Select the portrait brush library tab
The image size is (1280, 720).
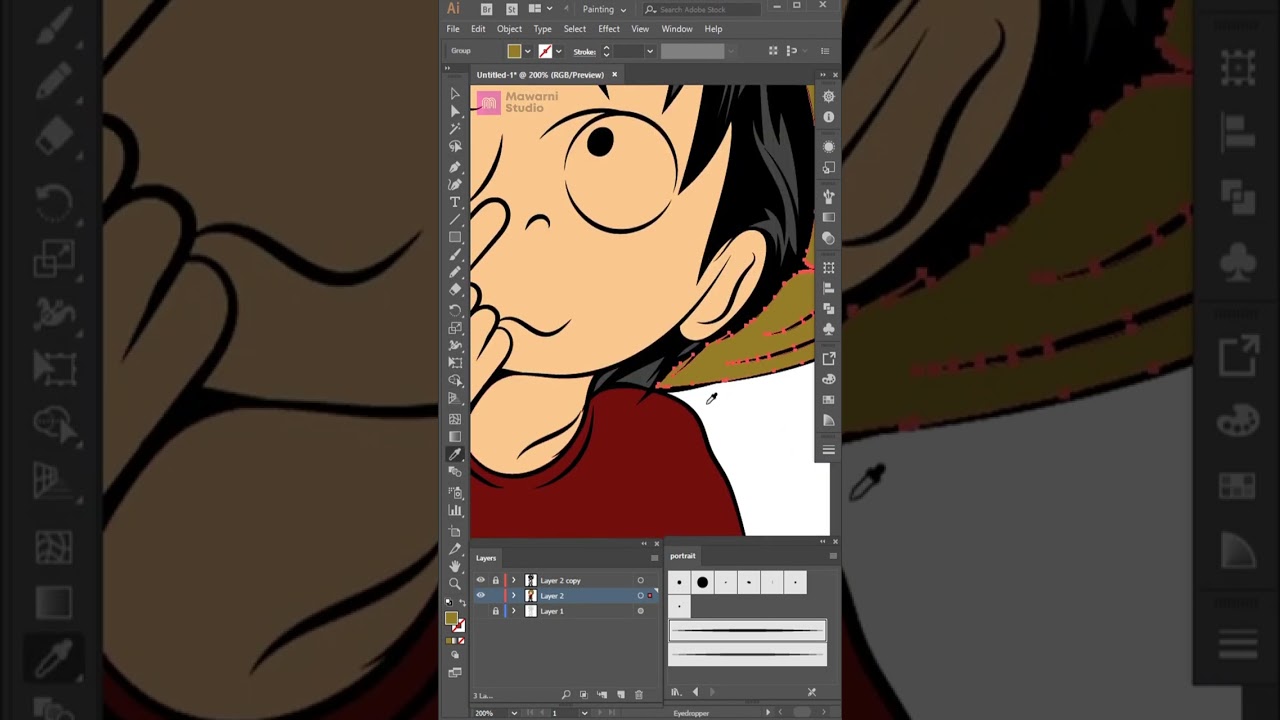[x=683, y=556]
